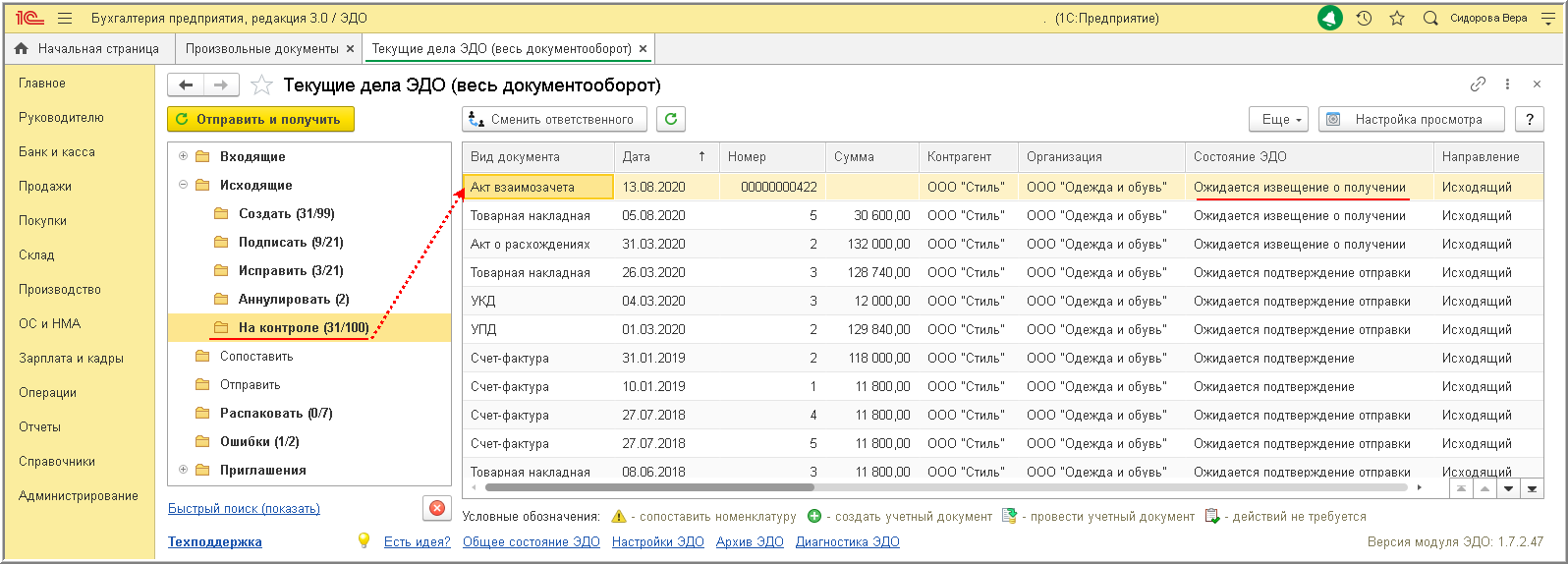
Task: Click the green refresh icon button
Action: (x=671, y=119)
